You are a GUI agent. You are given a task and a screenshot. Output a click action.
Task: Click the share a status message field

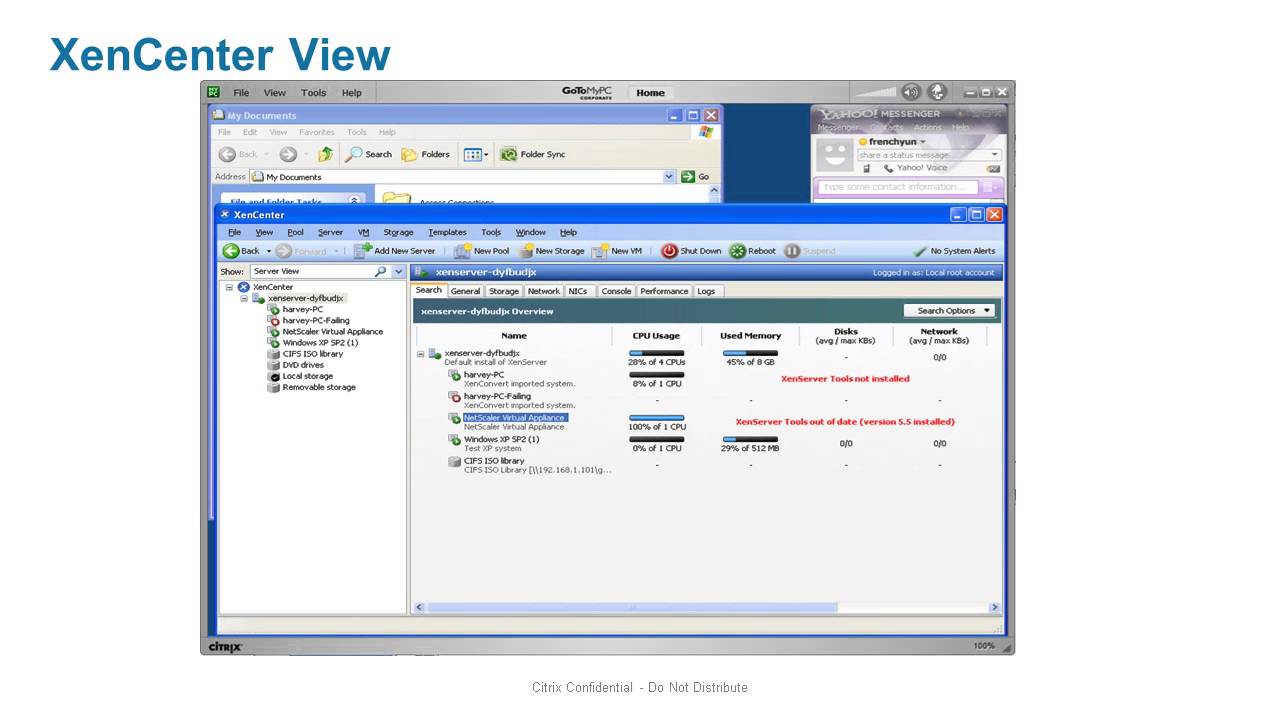pos(929,155)
